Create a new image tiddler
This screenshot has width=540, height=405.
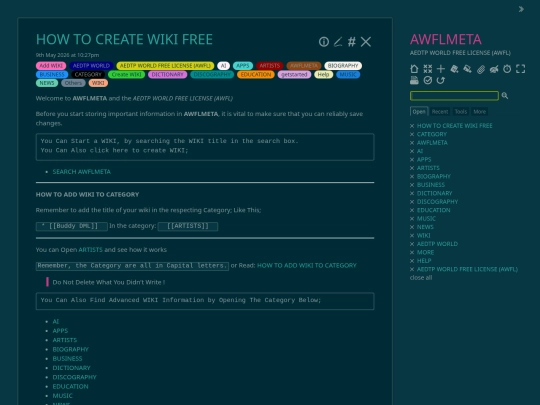tap(467, 69)
